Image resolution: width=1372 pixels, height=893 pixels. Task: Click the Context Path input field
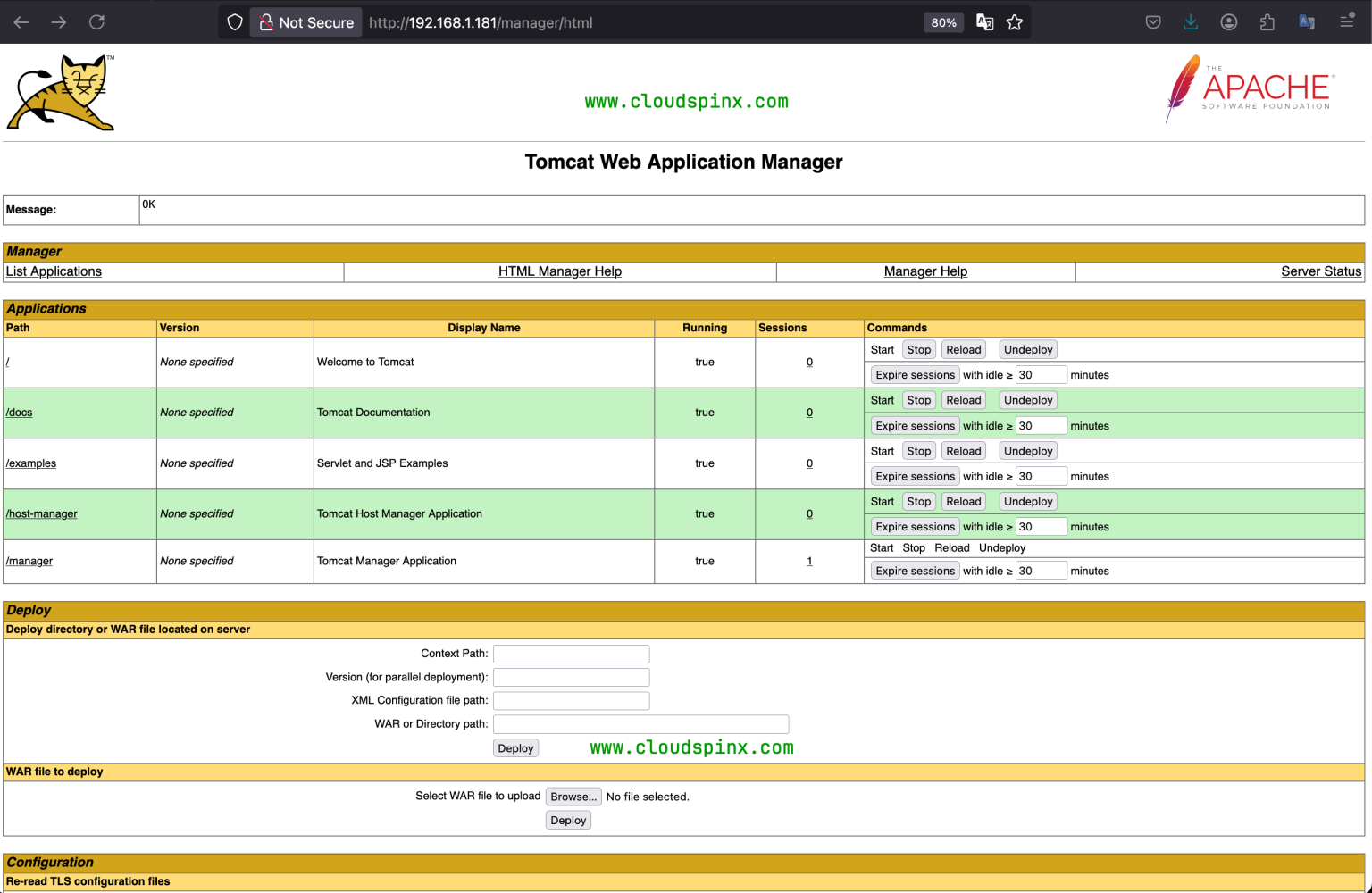click(571, 654)
